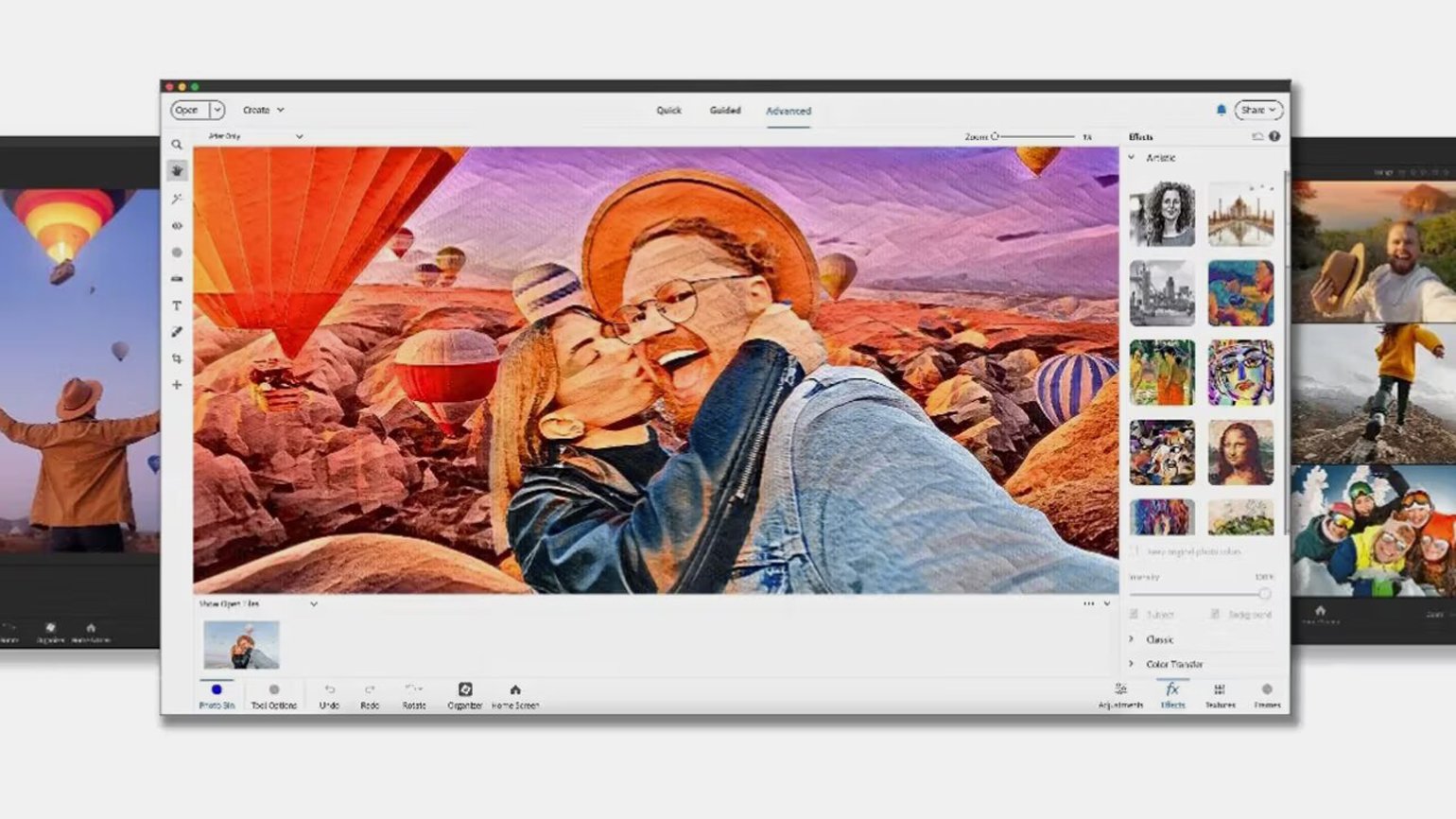This screenshot has height=819, width=1456.
Task: Toggle the Subject checkbox
Action: (x=1135, y=614)
